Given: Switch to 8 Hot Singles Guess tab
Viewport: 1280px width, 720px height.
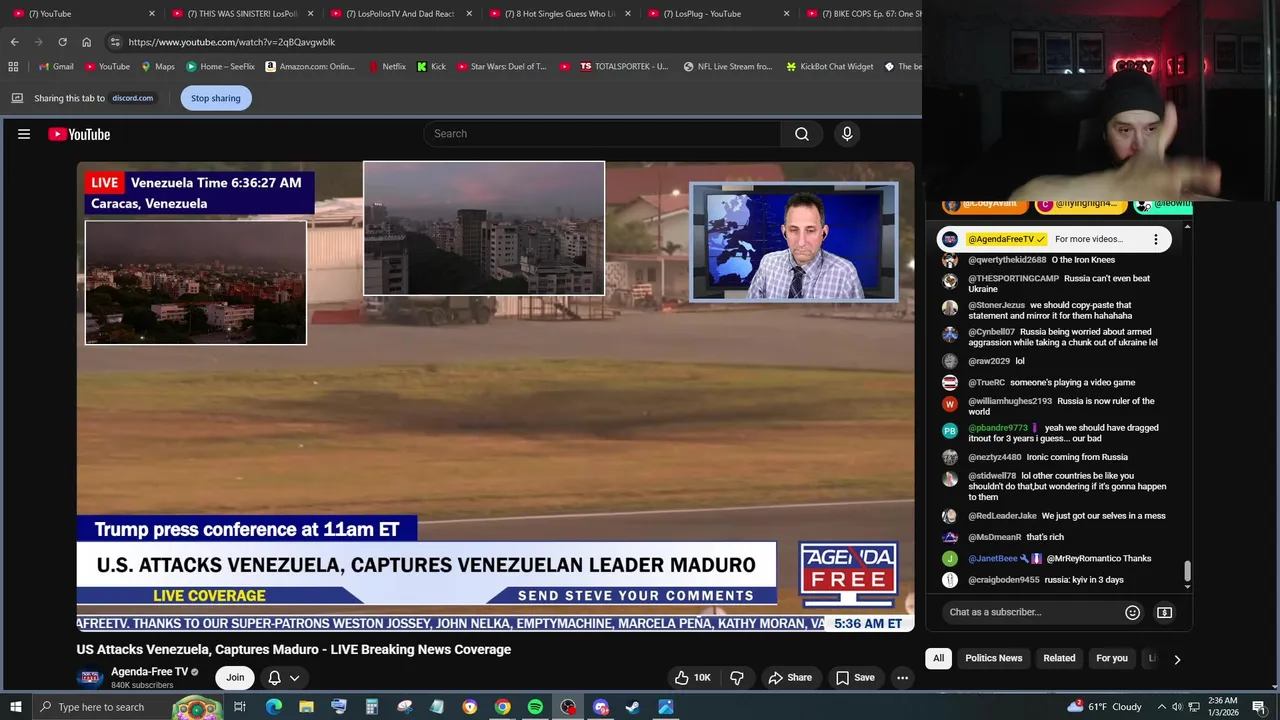Looking at the screenshot, I should 560,14.
